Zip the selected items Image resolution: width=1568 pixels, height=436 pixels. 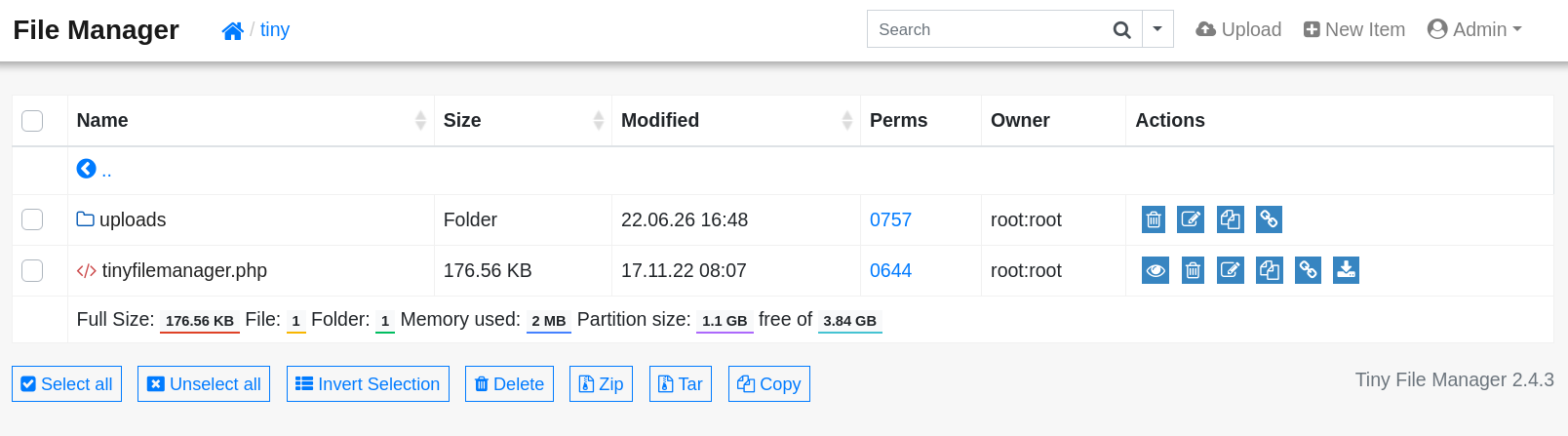tap(602, 383)
